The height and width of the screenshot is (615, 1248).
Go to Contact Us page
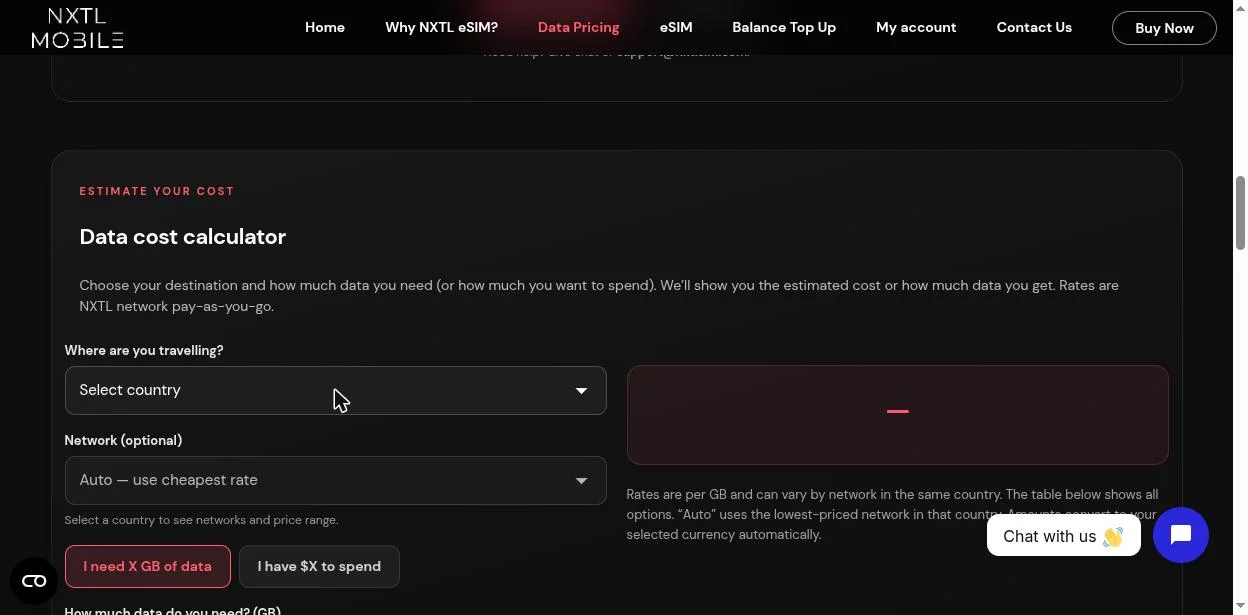coord(1034,28)
